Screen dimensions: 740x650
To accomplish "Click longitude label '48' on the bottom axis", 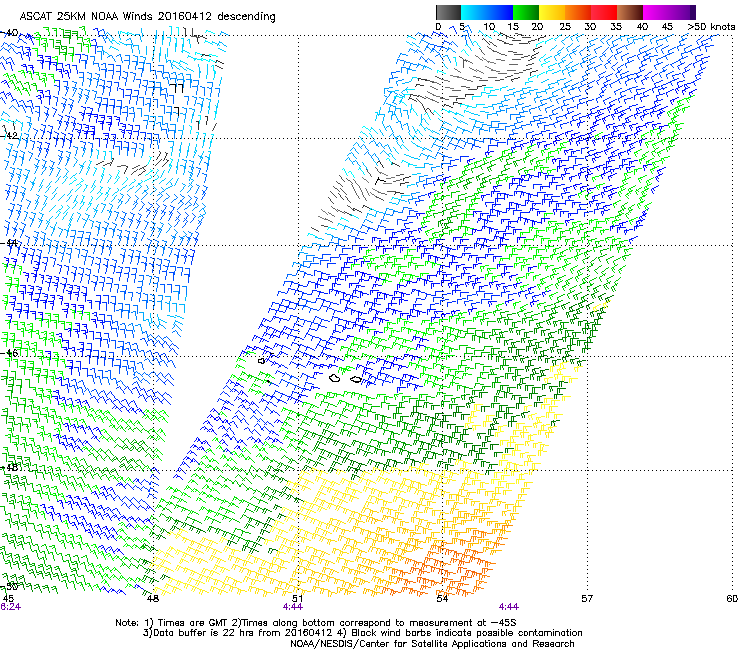I will pos(152,599).
